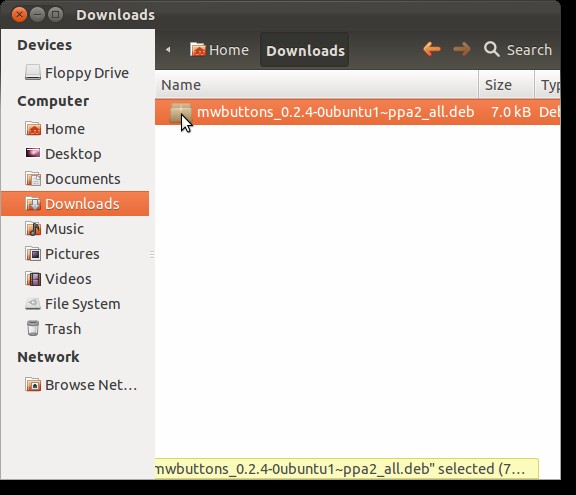
Task: Sort files by Size column header
Action: [x=506, y=85]
